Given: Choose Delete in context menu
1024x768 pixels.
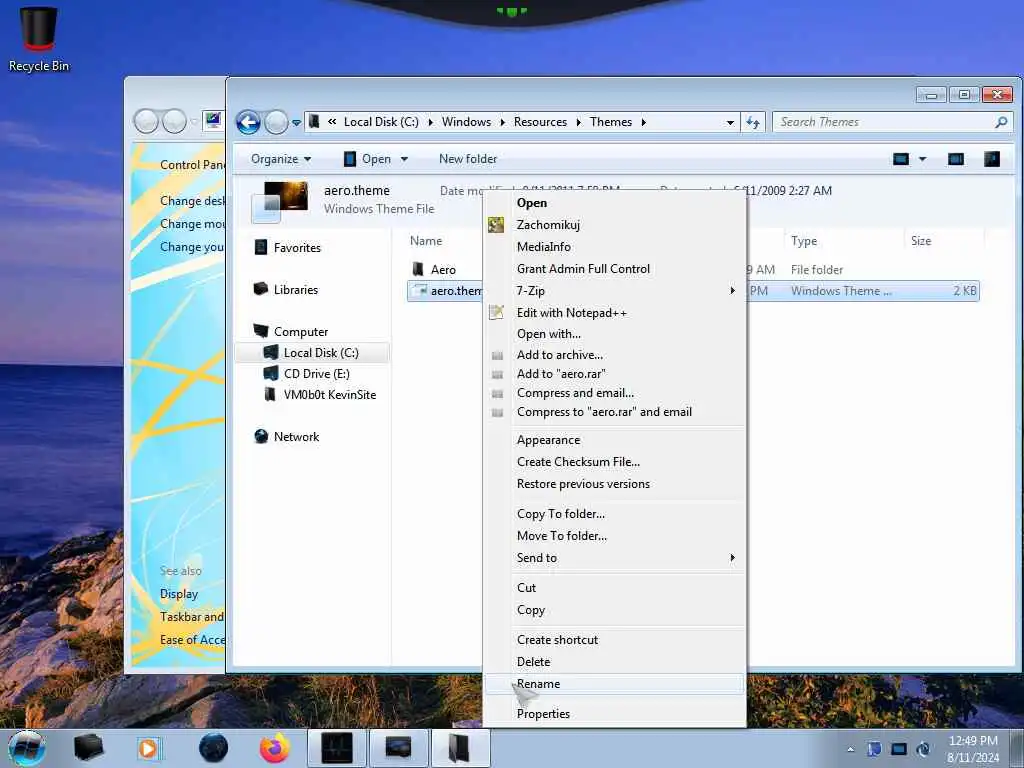Looking at the screenshot, I should pyautogui.click(x=615, y=662).
